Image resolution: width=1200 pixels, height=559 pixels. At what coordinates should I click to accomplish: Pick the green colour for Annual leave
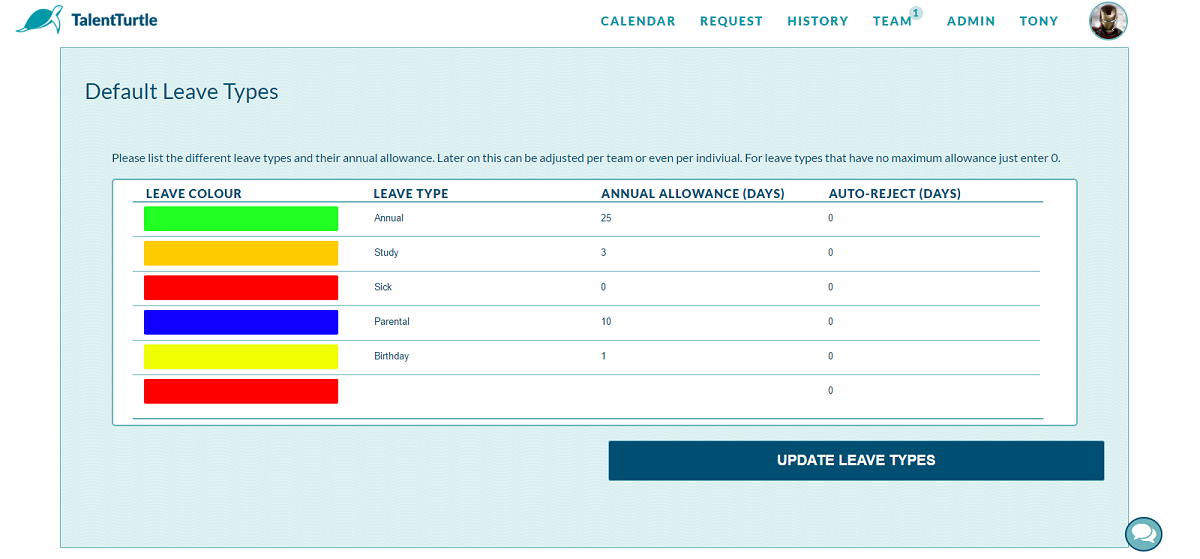[x=241, y=218]
